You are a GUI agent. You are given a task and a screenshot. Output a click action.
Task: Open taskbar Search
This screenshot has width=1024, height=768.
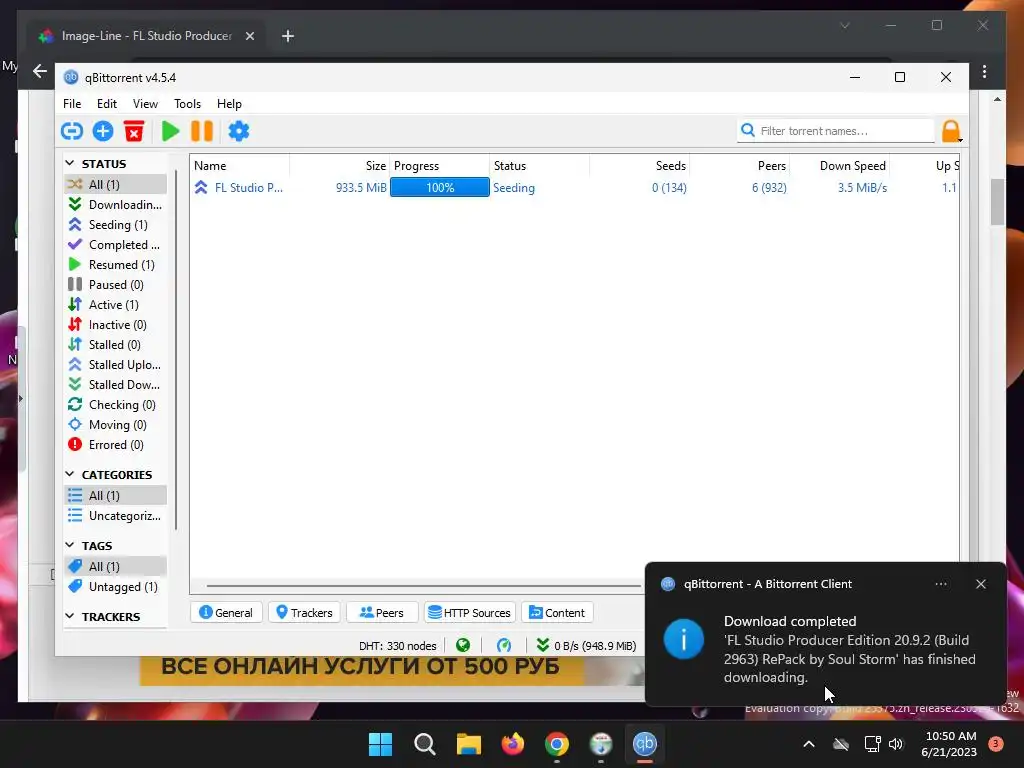(424, 744)
